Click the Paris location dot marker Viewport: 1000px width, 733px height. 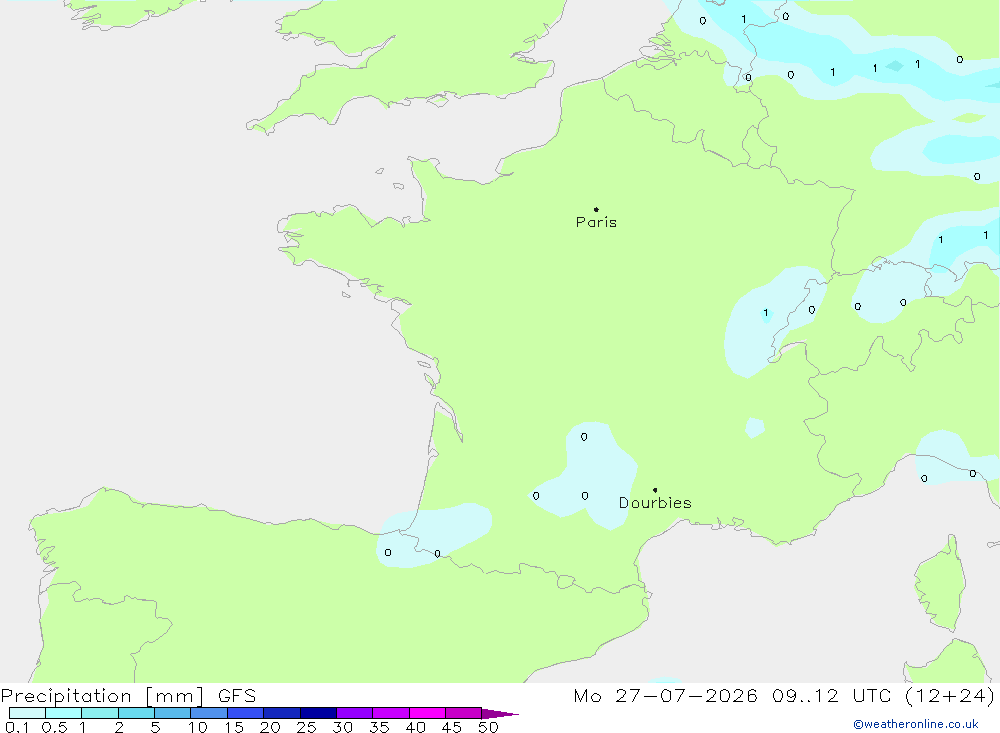pyautogui.click(x=596, y=209)
